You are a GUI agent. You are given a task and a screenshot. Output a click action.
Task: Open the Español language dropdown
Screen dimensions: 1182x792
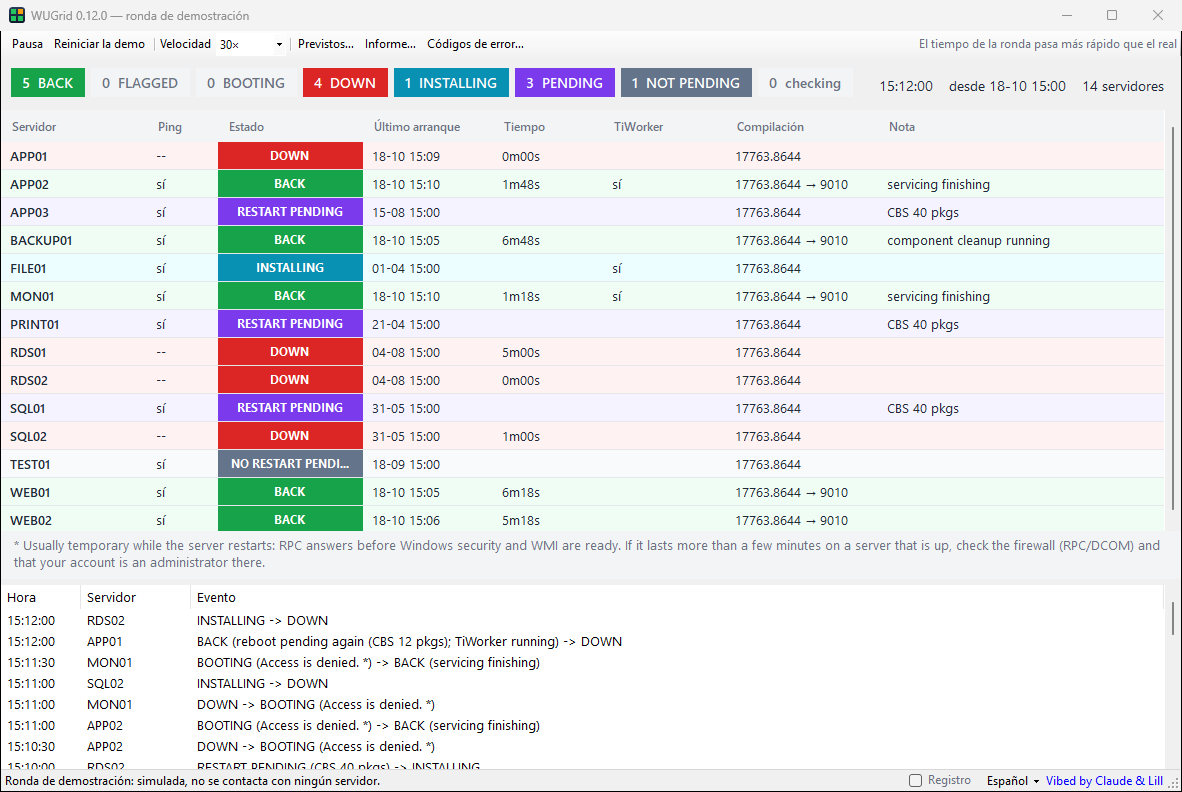1012,781
